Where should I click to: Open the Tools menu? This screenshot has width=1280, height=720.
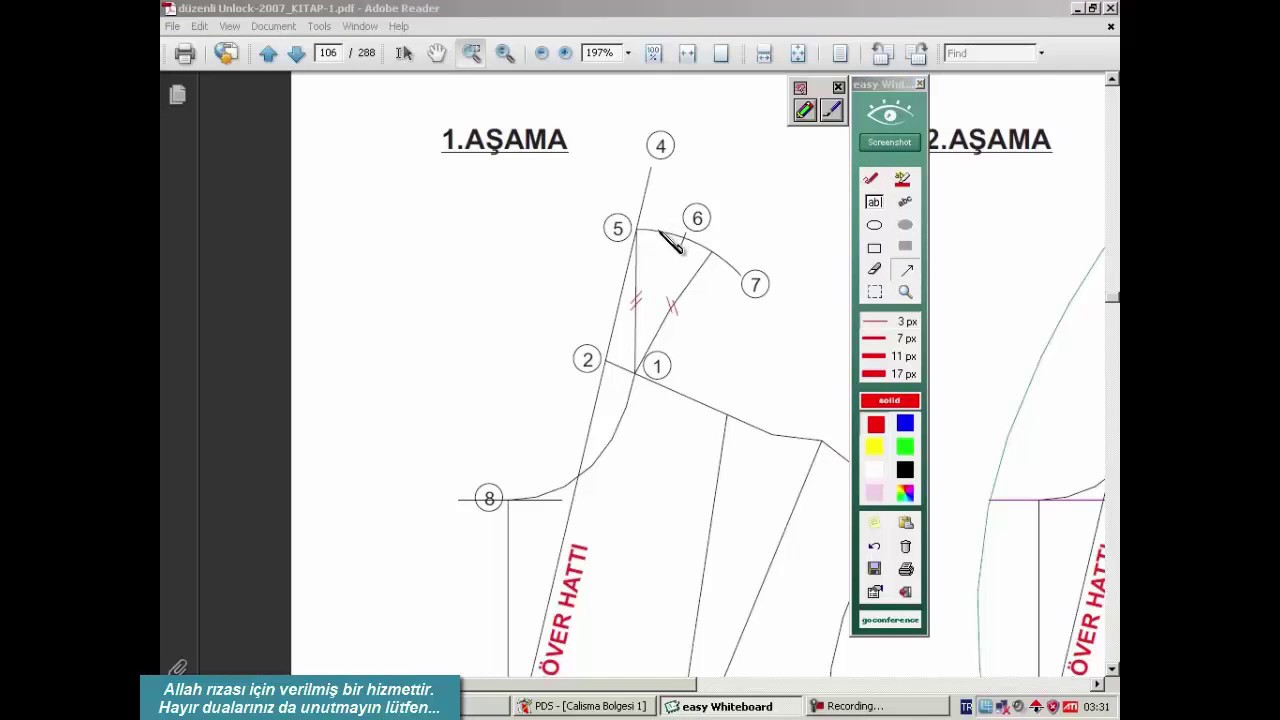tap(319, 26)
